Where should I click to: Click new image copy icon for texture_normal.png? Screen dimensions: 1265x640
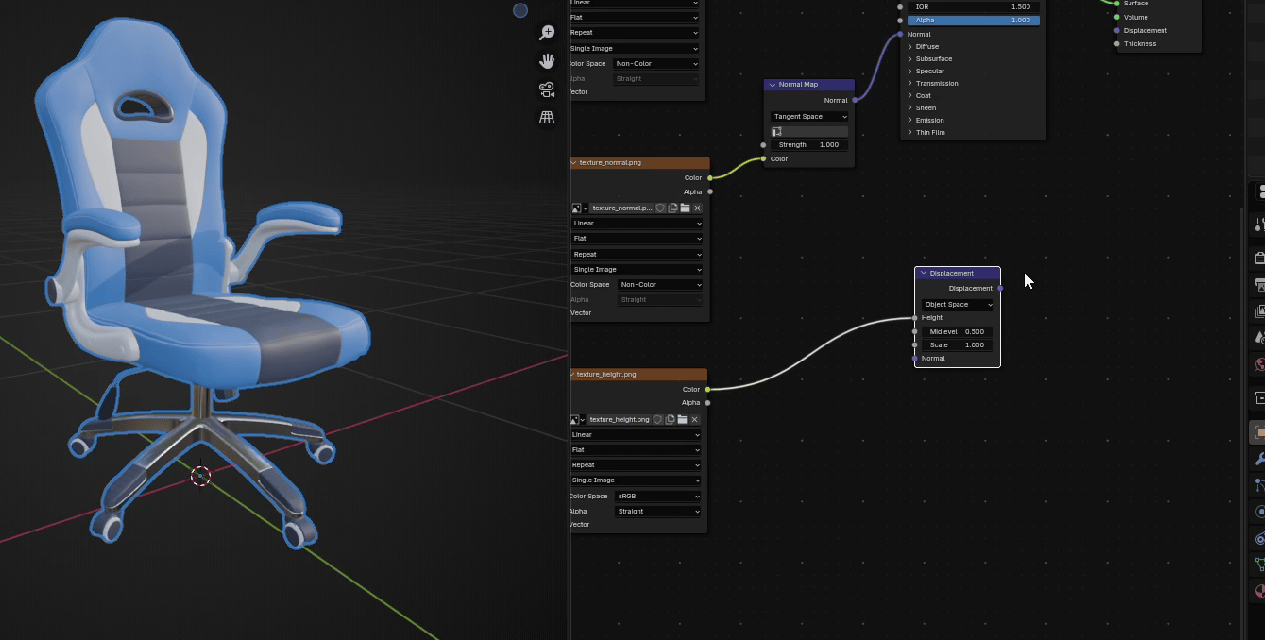tap(673, 208)
